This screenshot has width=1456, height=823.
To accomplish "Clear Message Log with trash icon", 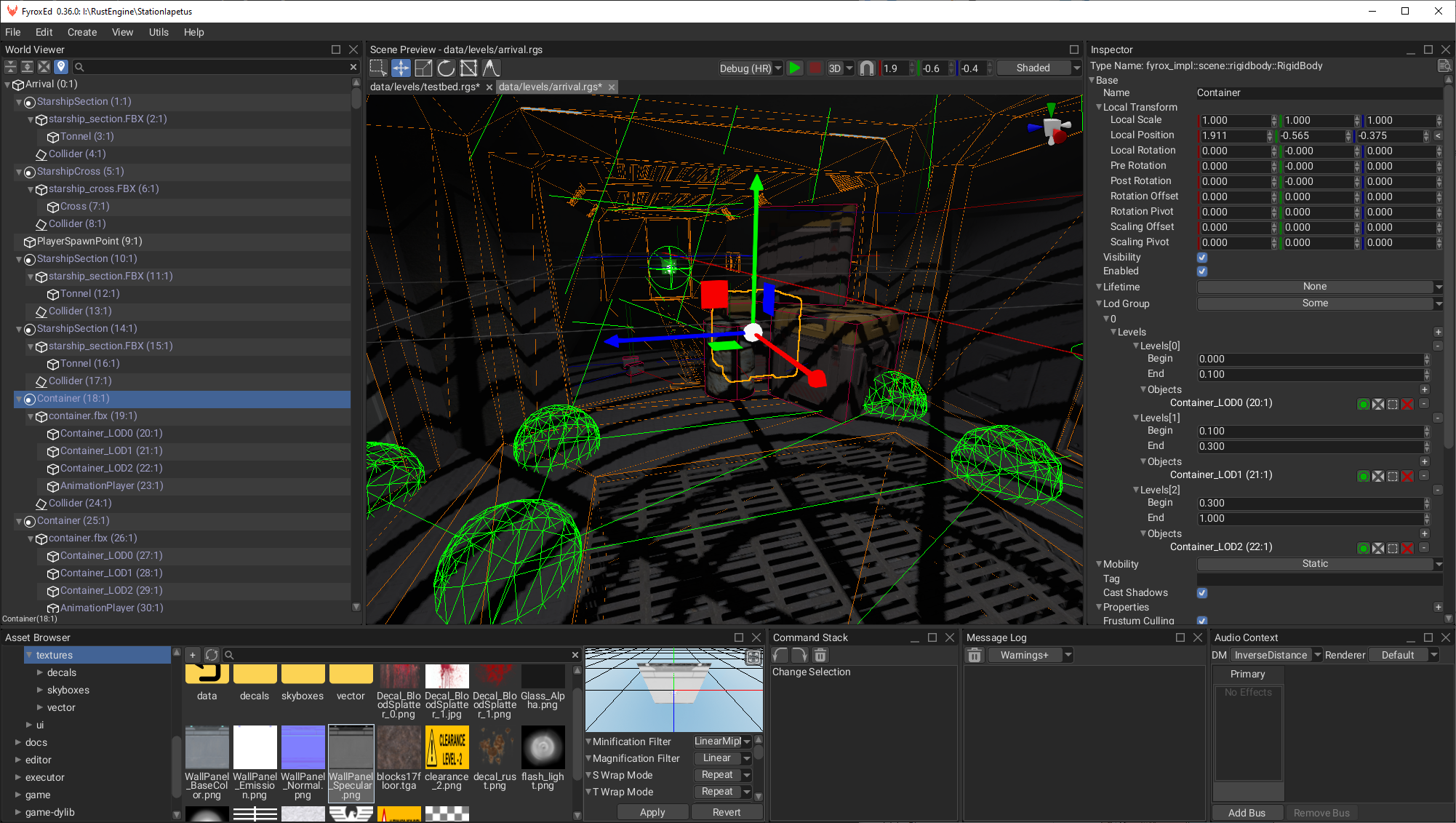I will [975, 656].
